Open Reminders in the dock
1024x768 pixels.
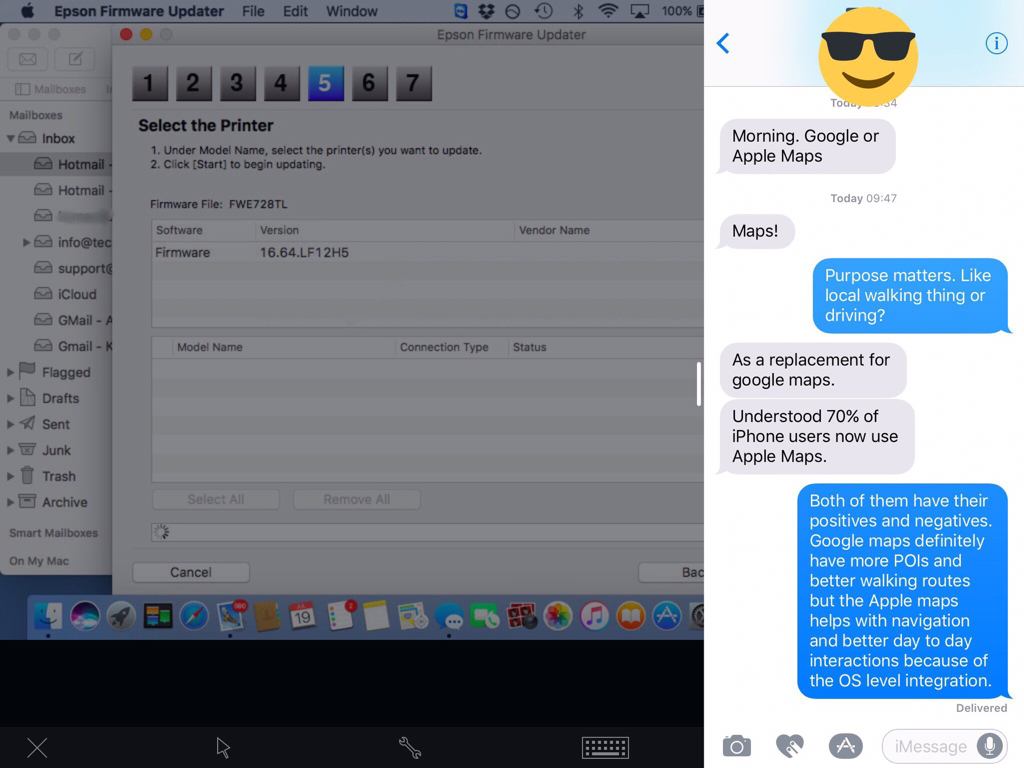tap(340, 615)
